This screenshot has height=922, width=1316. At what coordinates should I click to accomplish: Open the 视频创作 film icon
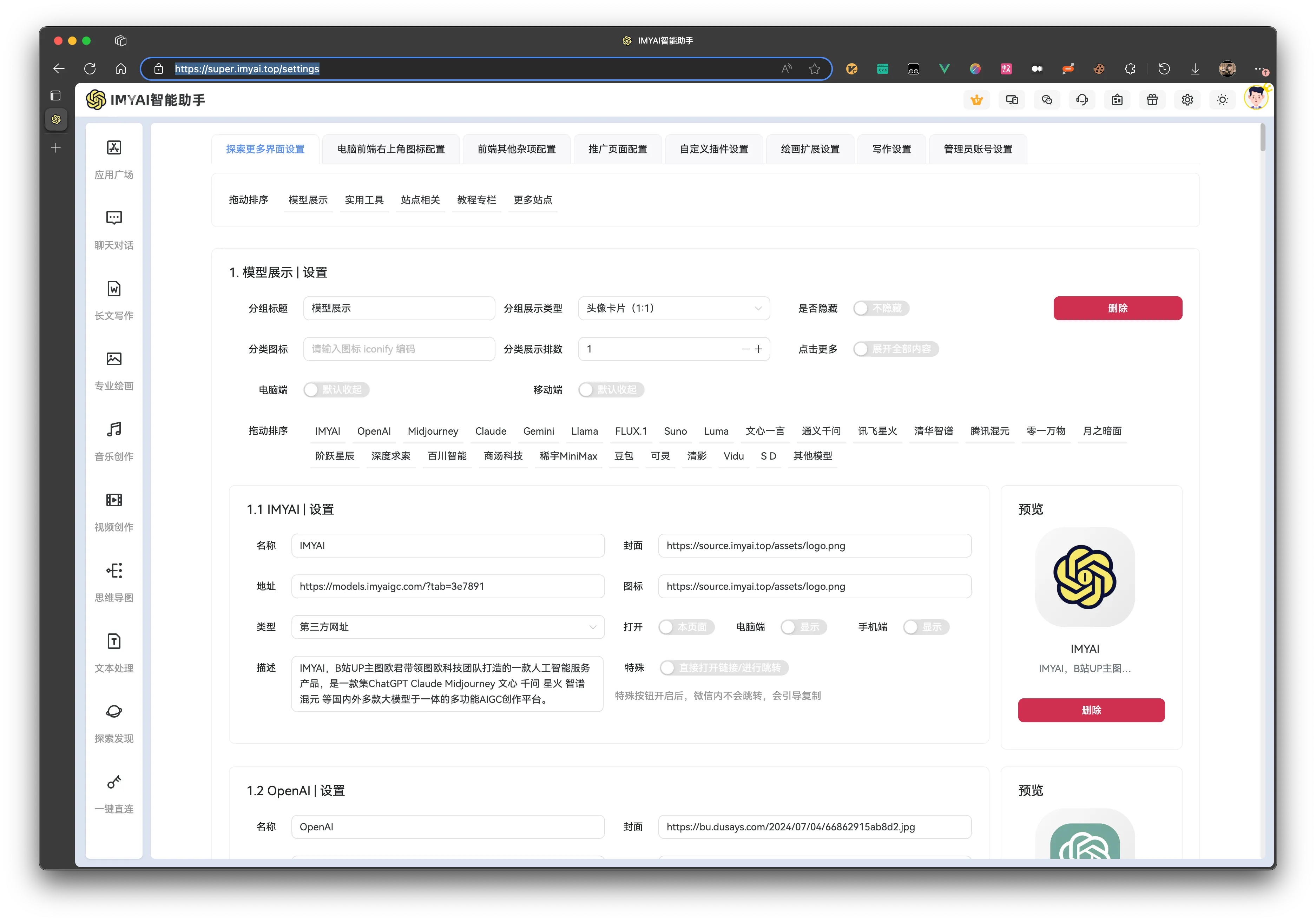(114, 500)
